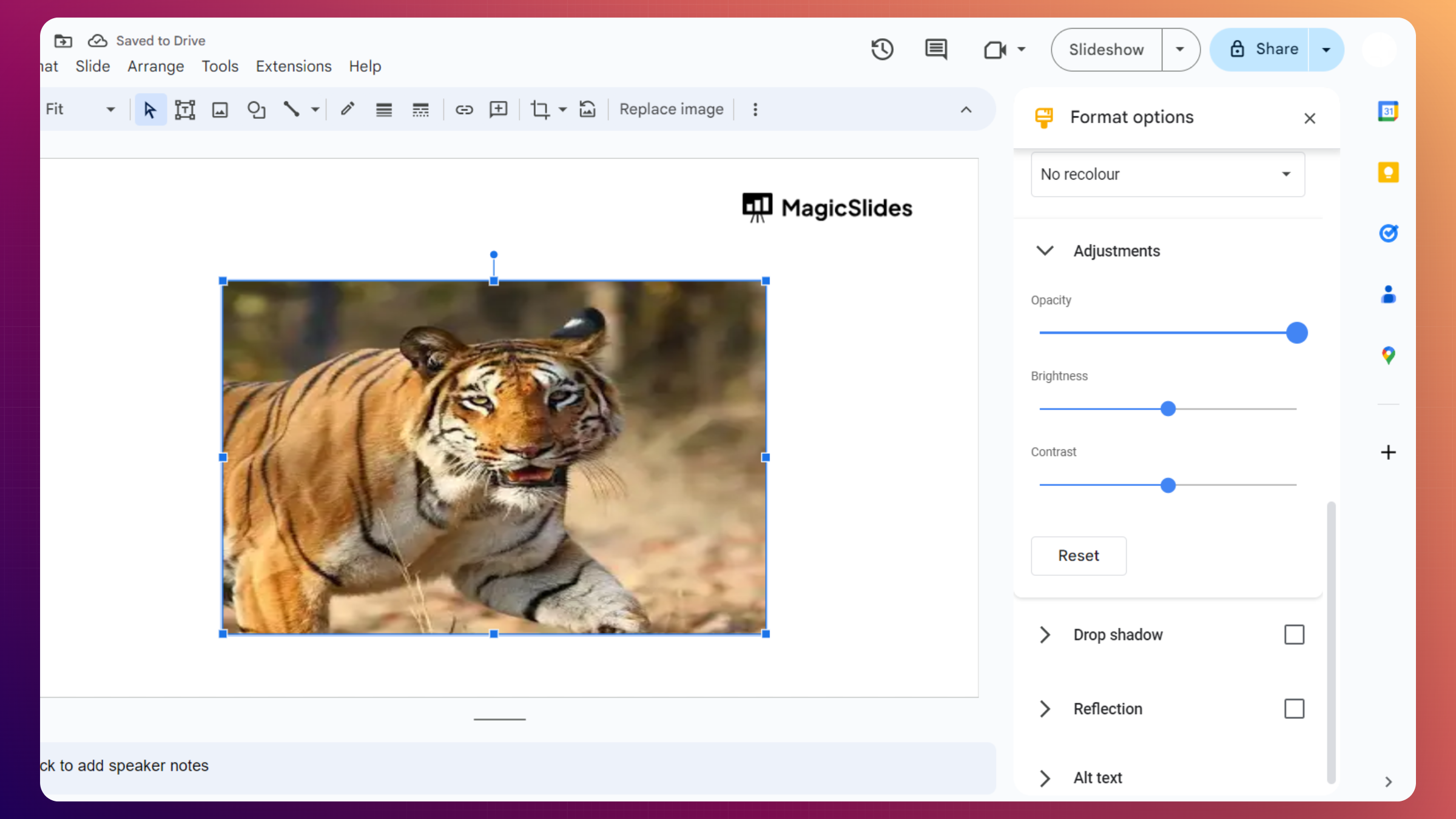
Task: Open version history clock icon
Action: pos(882,49)
